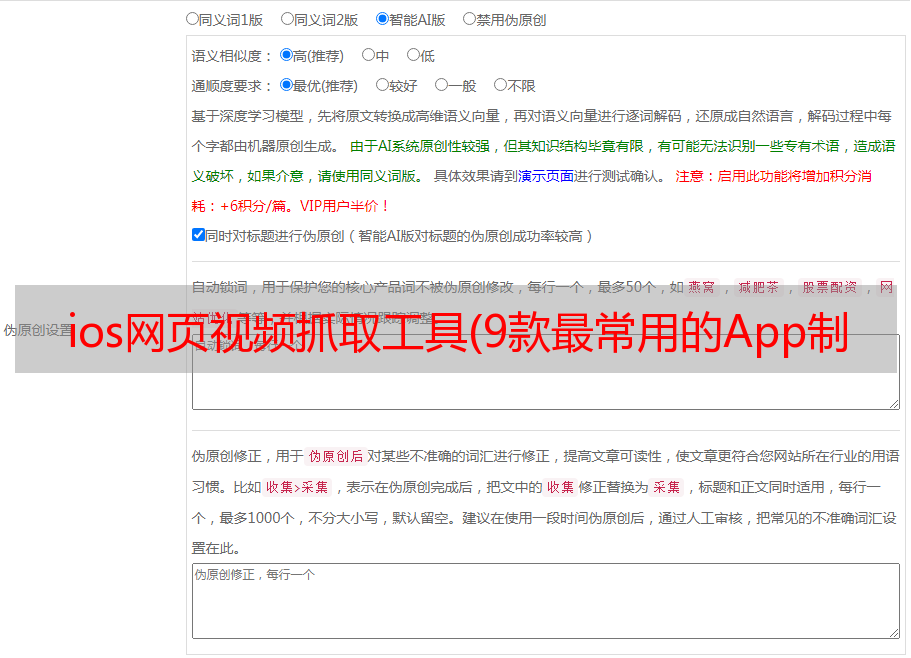The width and height of the screenshot is (911, 658).
Task: Click the resize handle of 伪原创修正 textarea
Action: (893, 632)
